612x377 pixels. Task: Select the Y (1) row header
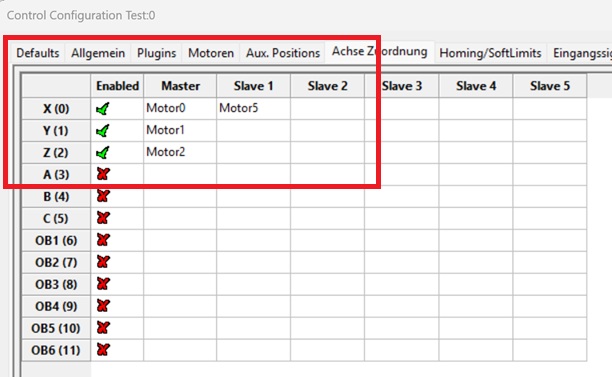(56, 131)
